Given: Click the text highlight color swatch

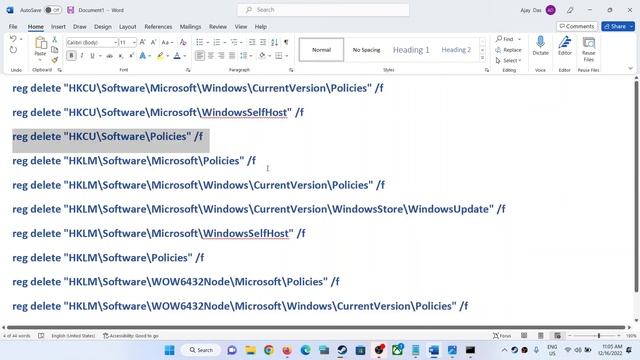Looking at the screenshot, I should point(160,56).
